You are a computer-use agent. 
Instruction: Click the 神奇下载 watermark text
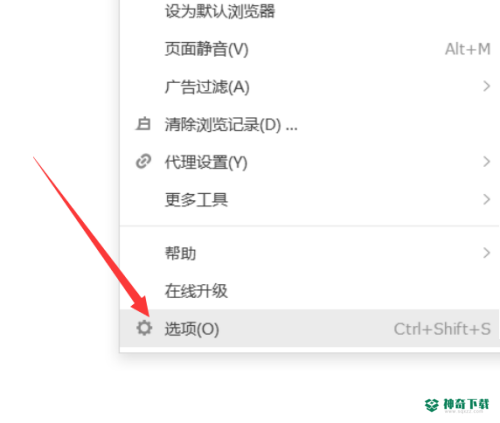click(x=466, y=404)
